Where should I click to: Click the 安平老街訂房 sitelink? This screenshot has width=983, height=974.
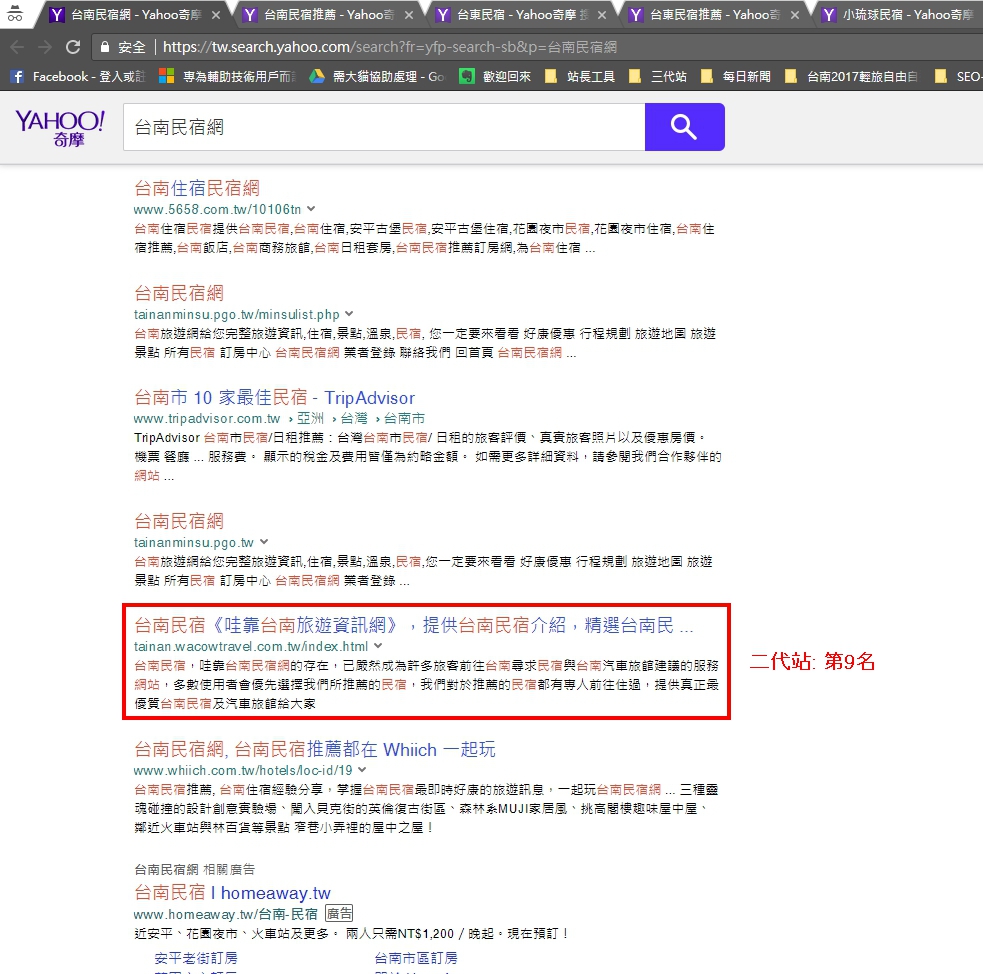pyautogui.click(x=196, y=958)
